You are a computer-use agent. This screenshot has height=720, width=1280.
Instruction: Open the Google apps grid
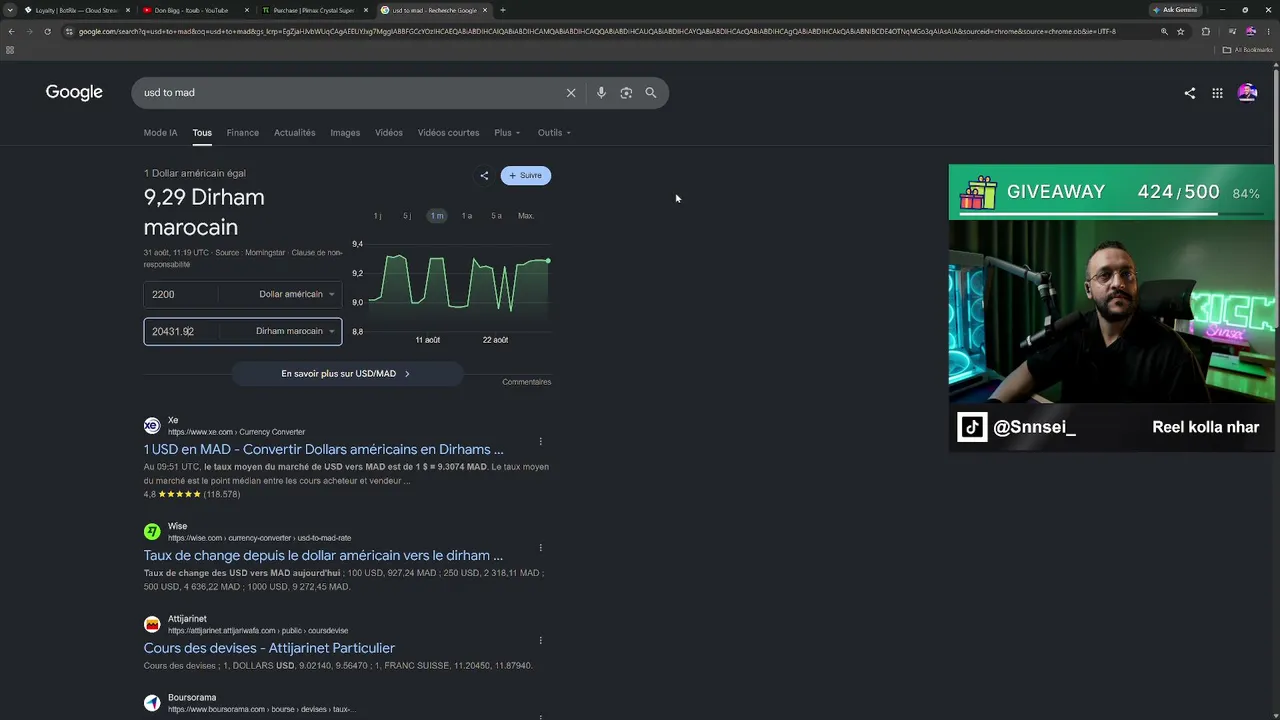[x=1217, y=93]
